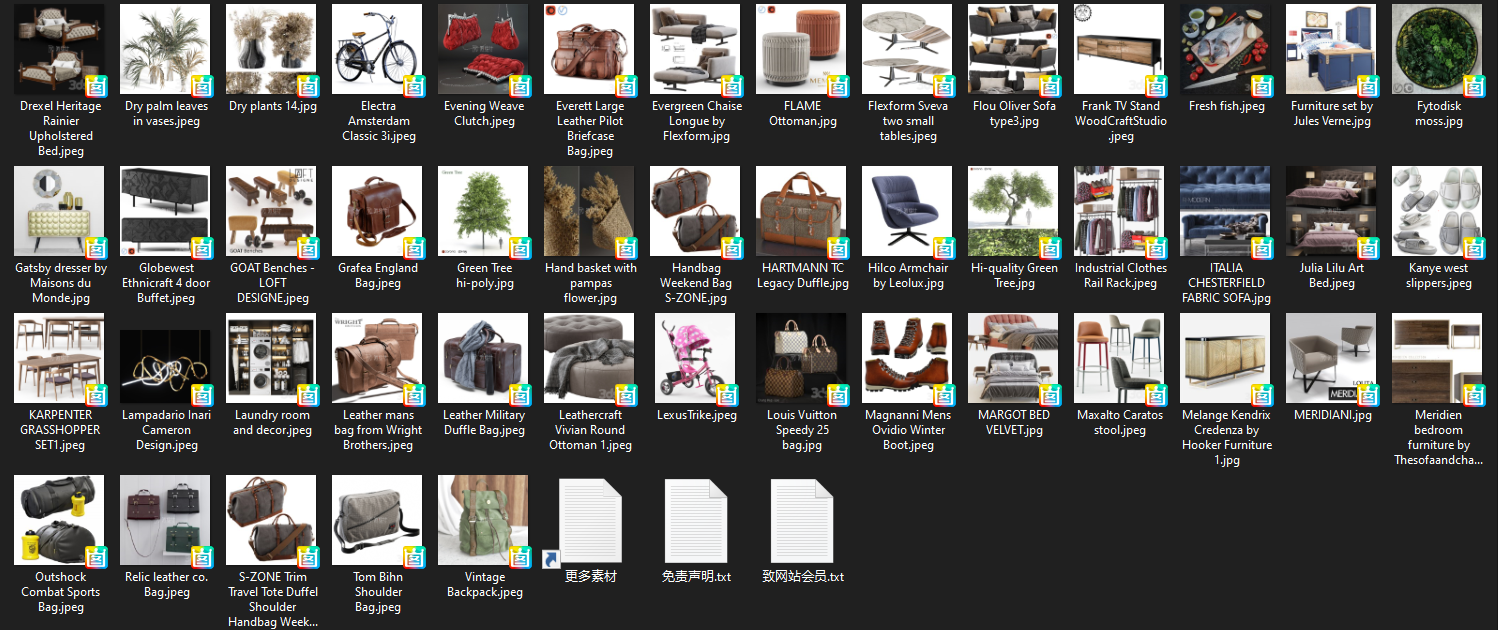Image resolution: width=1498 pixels, height=630 pixels.
Task: Choose the MARGOT BED VELVET.jpg file
Action: click(x=1014, y=358)
